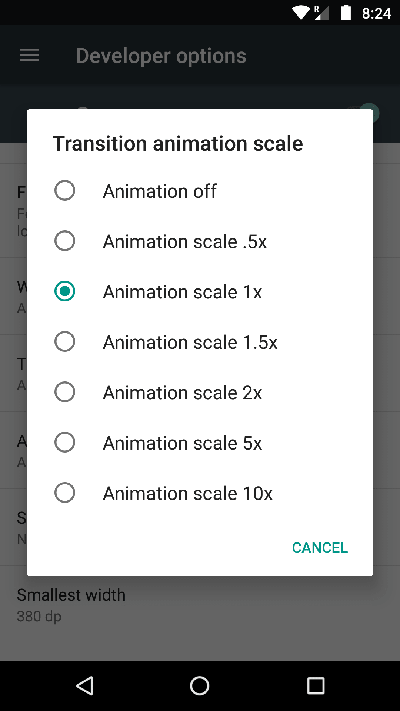
Task: Tap the battery status icon
Action: pos(346,12)
